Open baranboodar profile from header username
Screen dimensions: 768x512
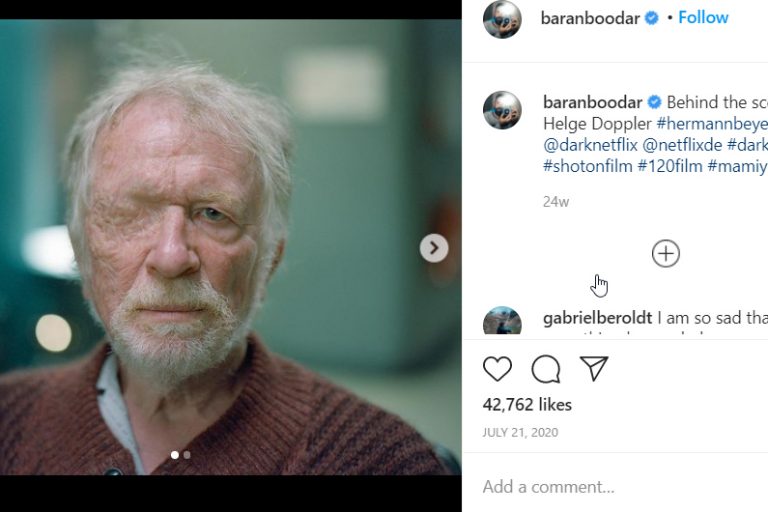tap(590, 18)
